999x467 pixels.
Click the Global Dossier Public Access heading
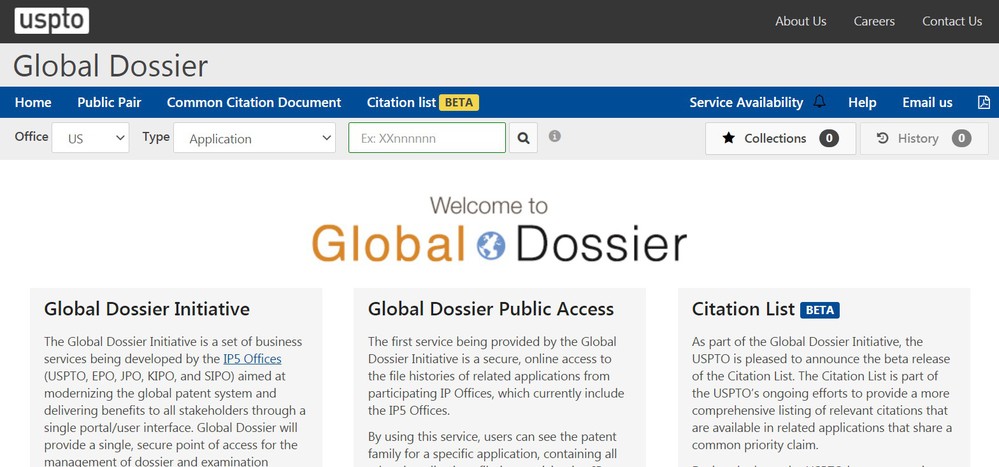click(491, 309)
